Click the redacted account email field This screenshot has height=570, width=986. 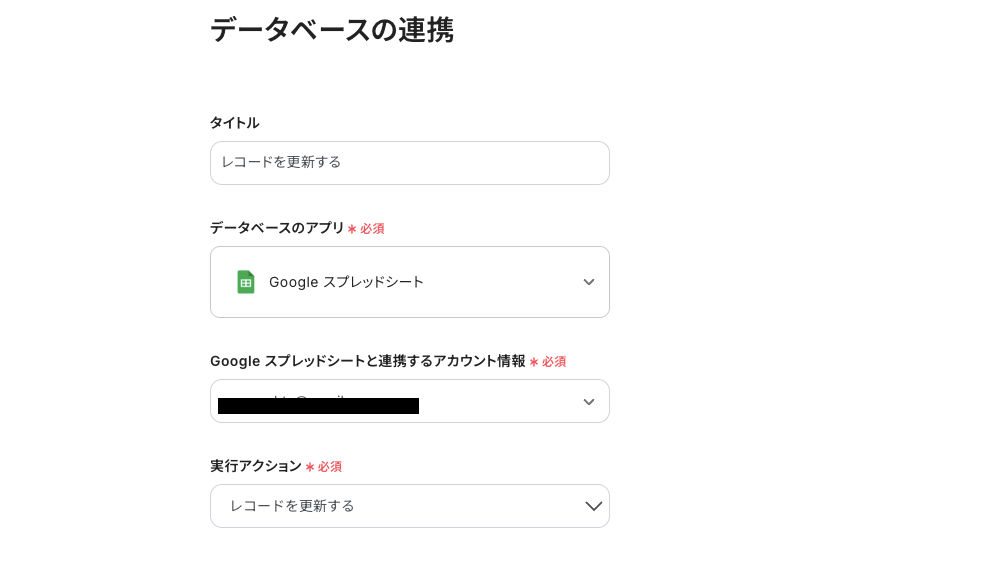click(x=318, y=405)
